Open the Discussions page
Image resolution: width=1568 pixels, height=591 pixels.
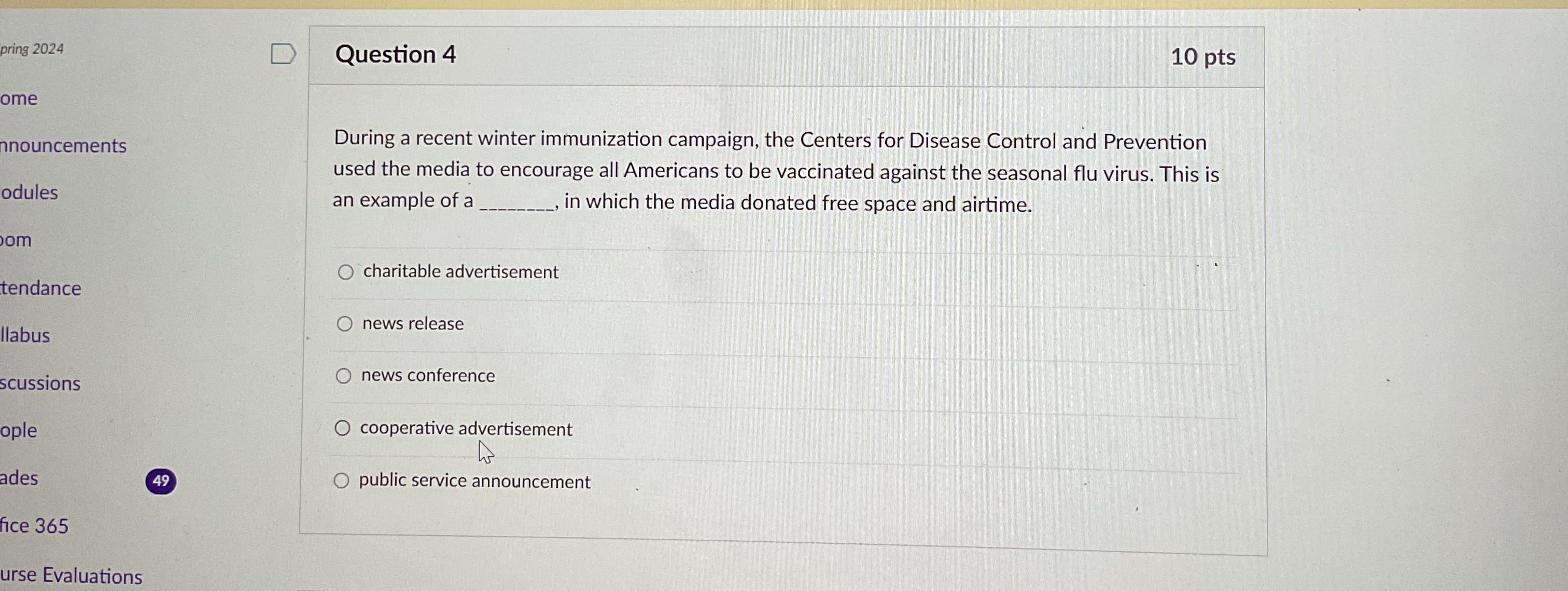[39, 383]
